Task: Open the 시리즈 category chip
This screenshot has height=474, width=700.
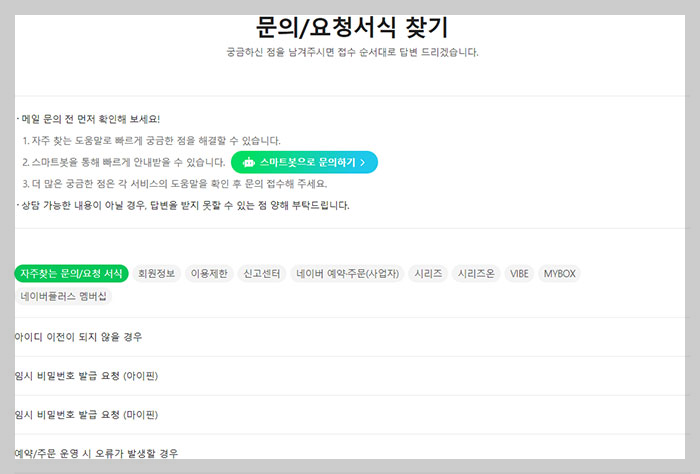Action: tap(428, 274)
